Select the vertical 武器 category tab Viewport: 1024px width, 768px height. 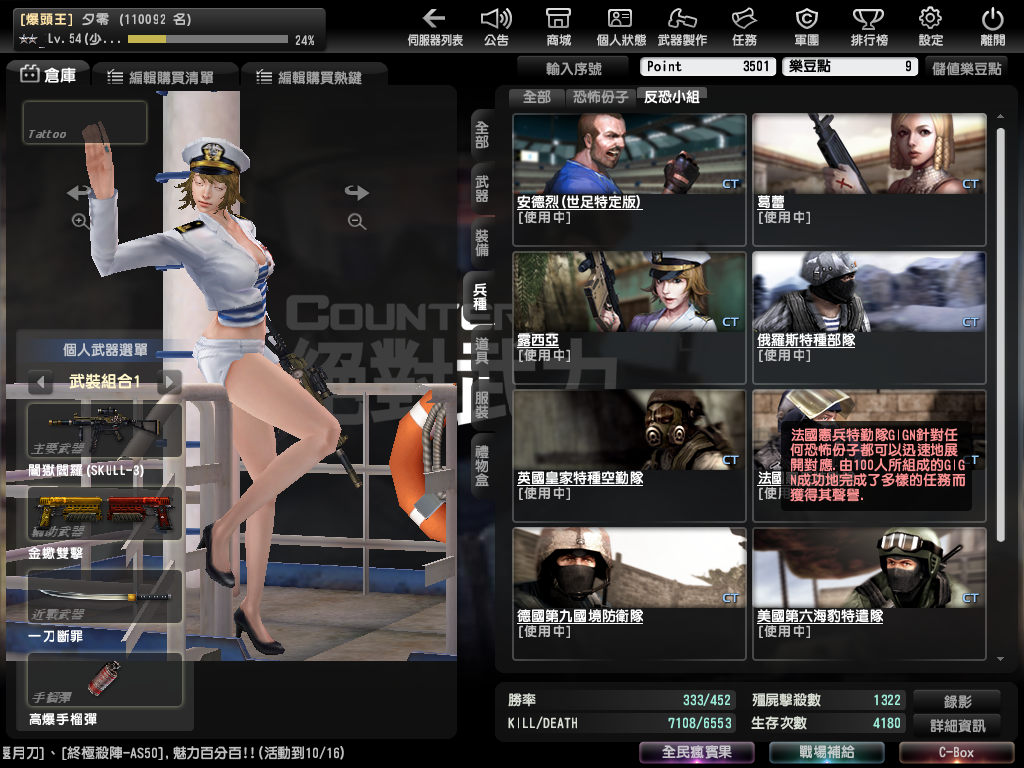(x=482, y=189)
